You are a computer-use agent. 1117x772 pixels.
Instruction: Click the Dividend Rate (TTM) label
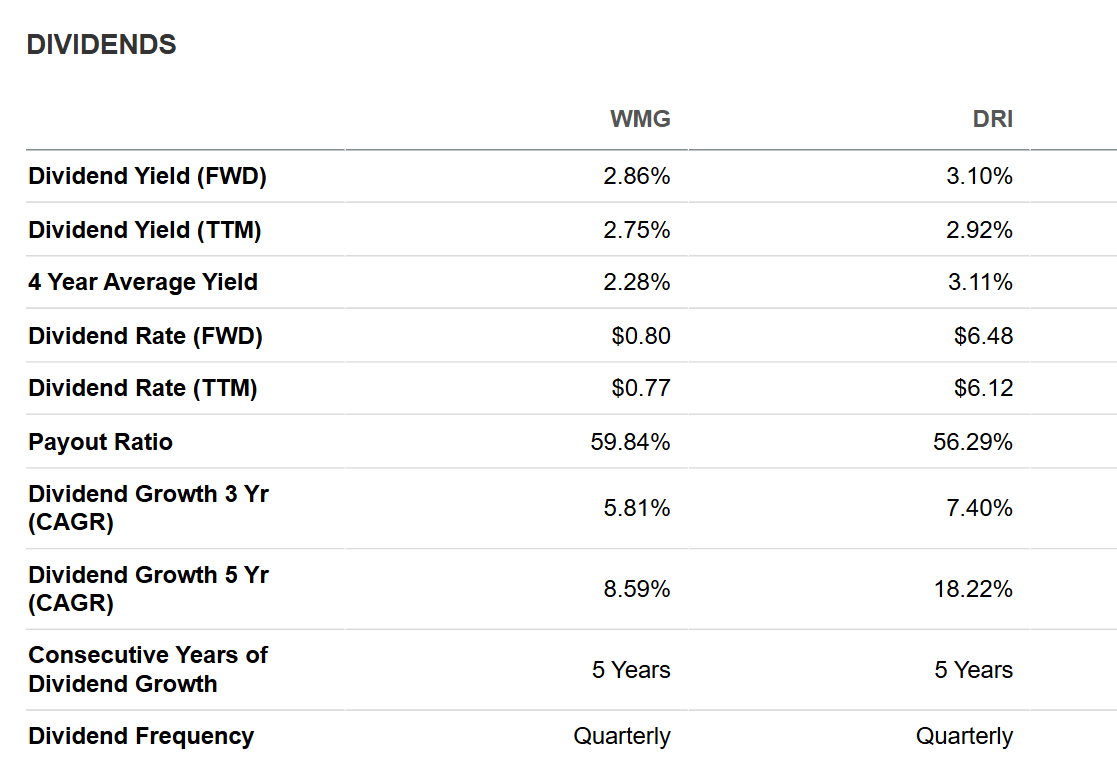142,388
